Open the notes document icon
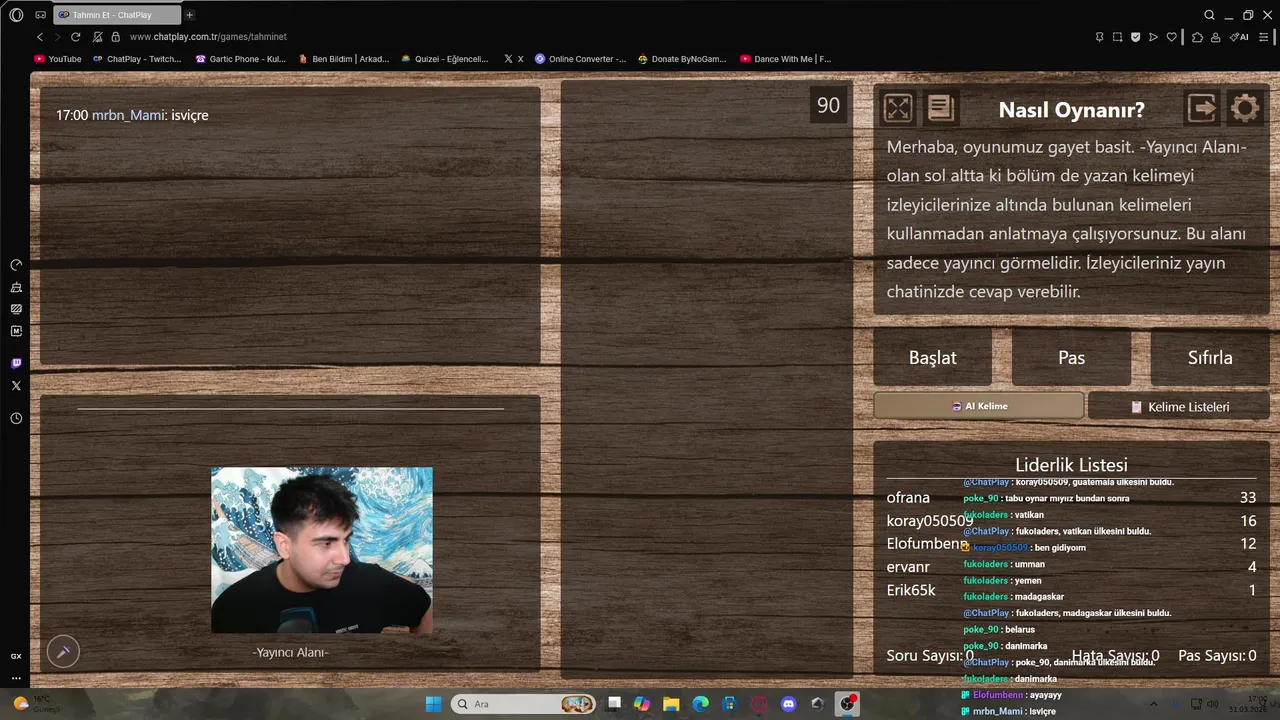This screenshot has height=720, width=1280. pos(941,108)
